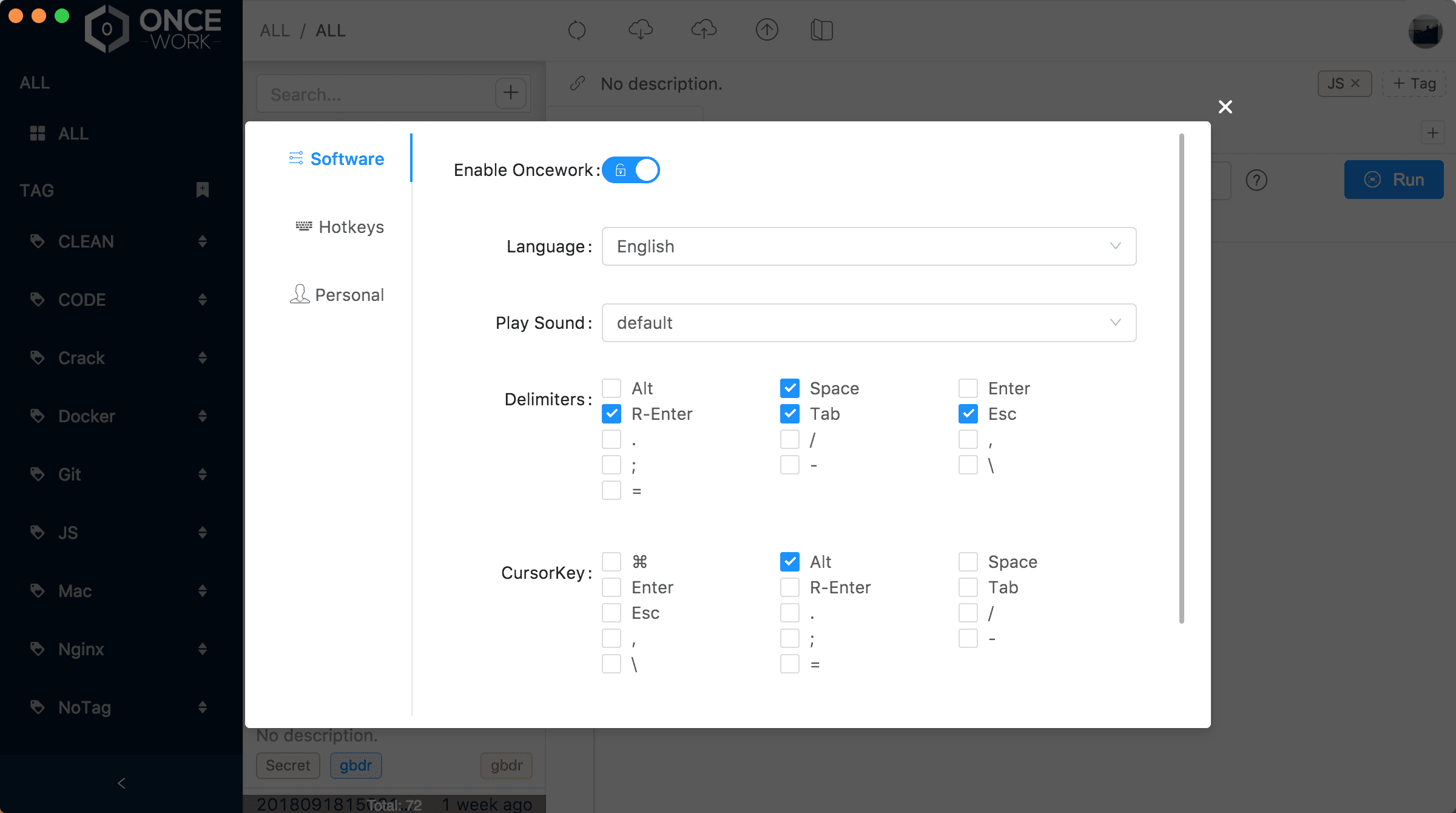Uncheck the Space delimiter checkbox

coord(790,388)
